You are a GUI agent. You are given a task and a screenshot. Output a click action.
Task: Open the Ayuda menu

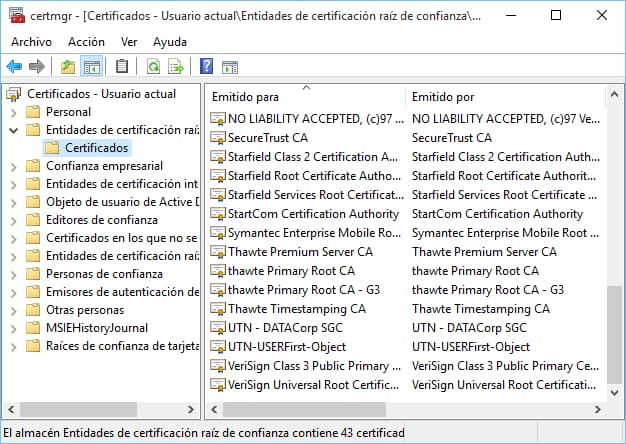pyautogui.click(x=170, y=42)
